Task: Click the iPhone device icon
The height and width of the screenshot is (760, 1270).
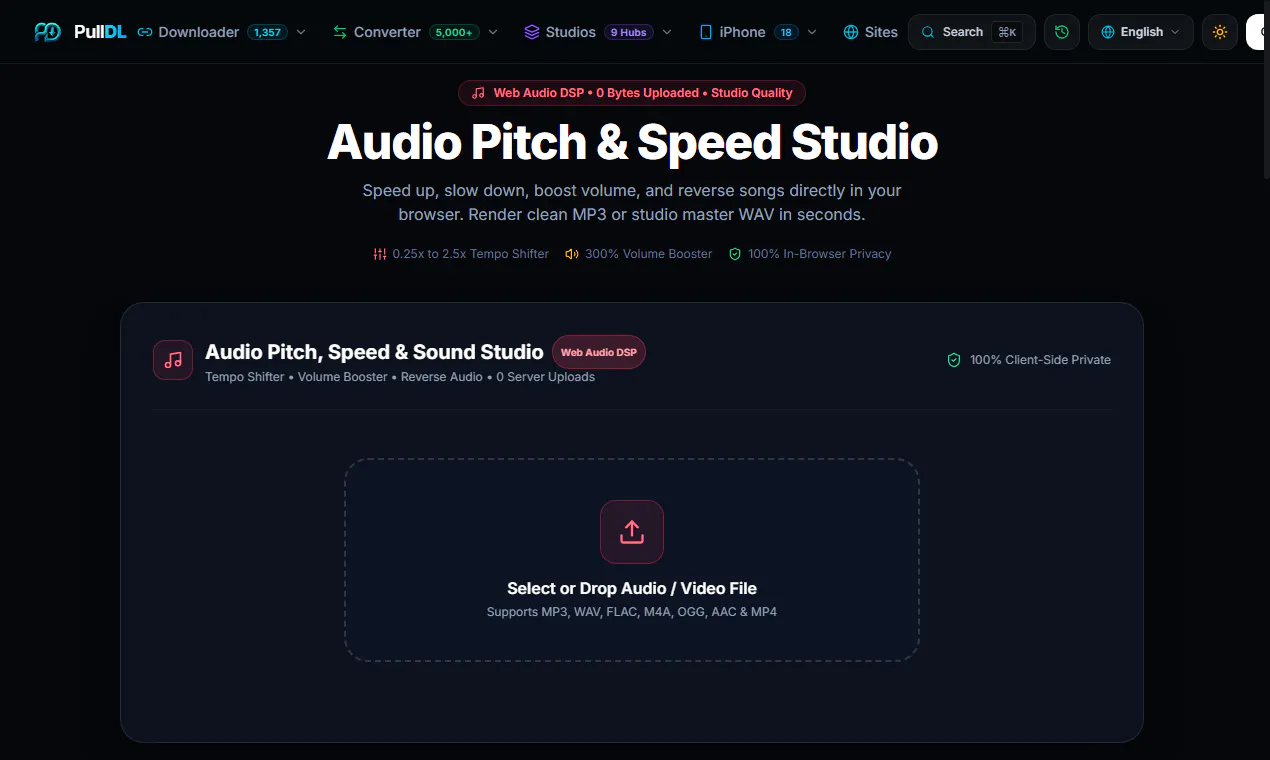Action: click(706, 32)
